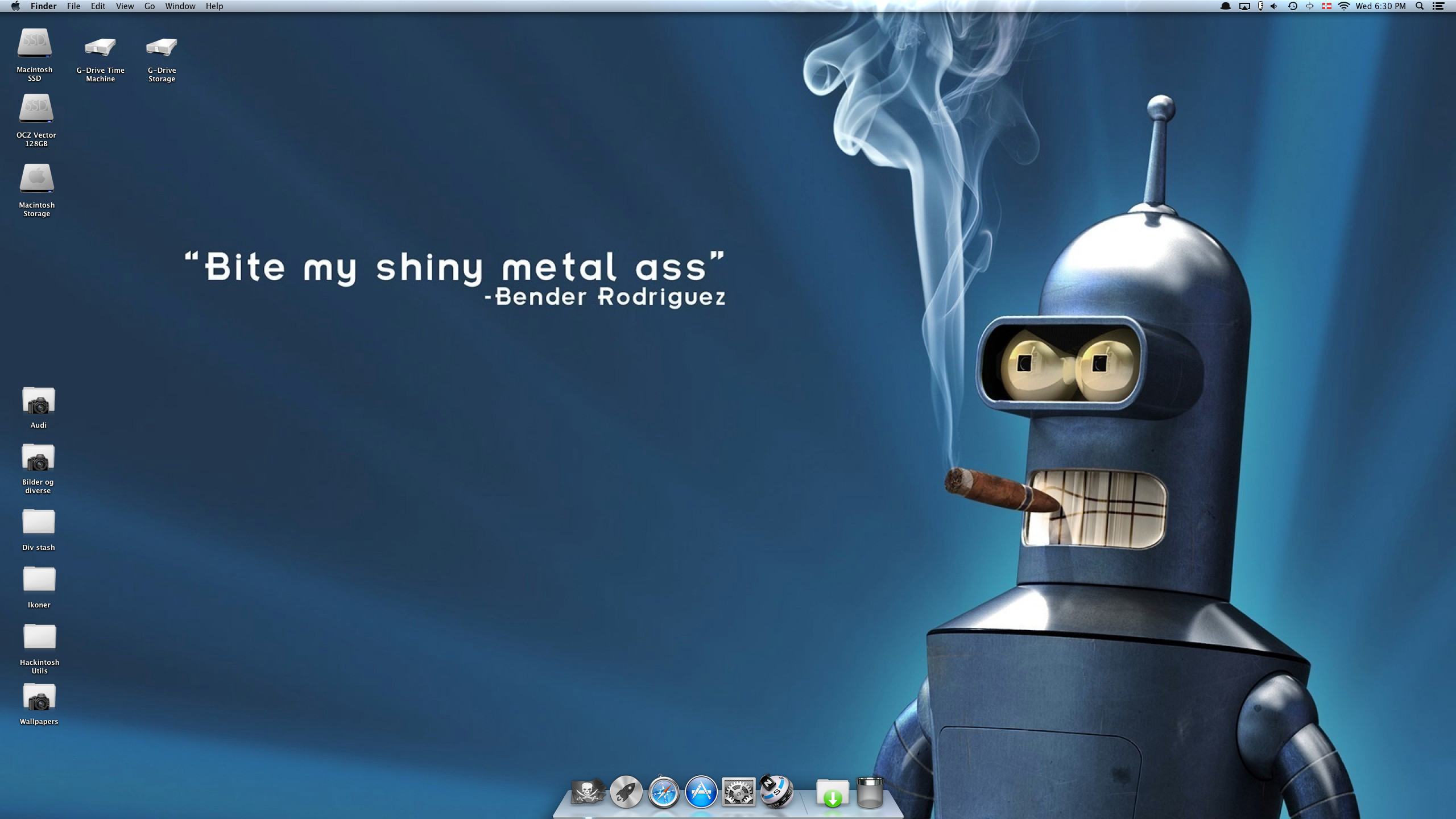Select the Div stash folder
The height and width of the screenshot is (819, 1456).
click(39, 522)
